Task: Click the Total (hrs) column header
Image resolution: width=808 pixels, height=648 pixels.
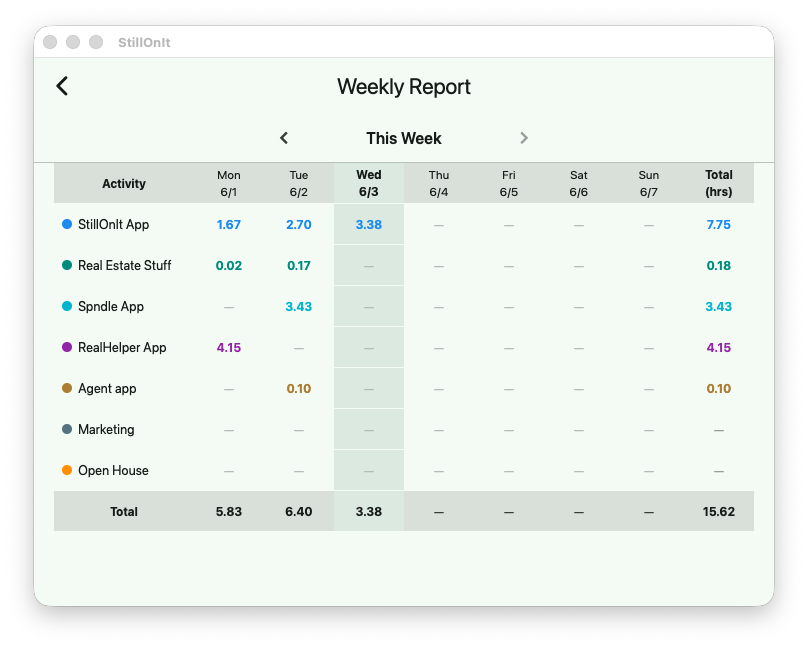Action: [719, 183]
